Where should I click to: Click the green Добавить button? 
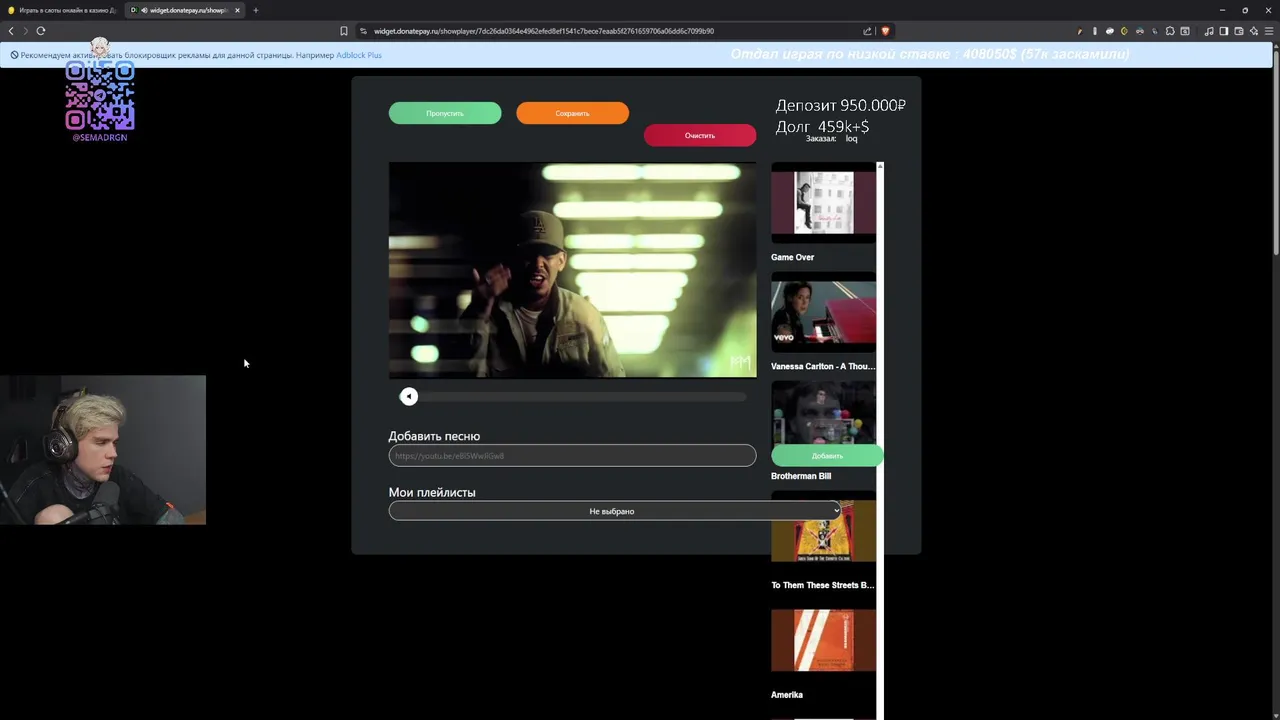pos(827,456)
